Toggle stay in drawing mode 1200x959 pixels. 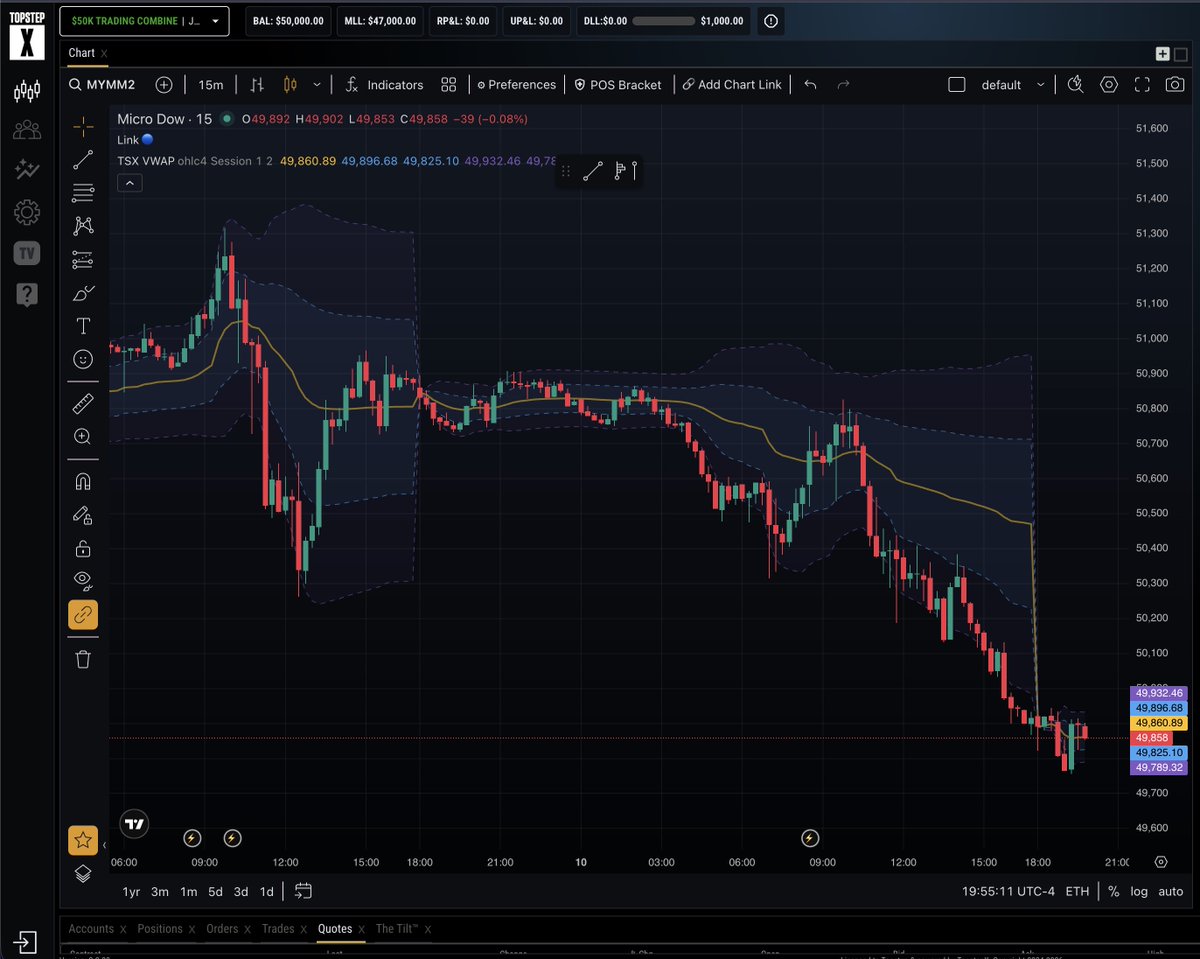(83, 515)
